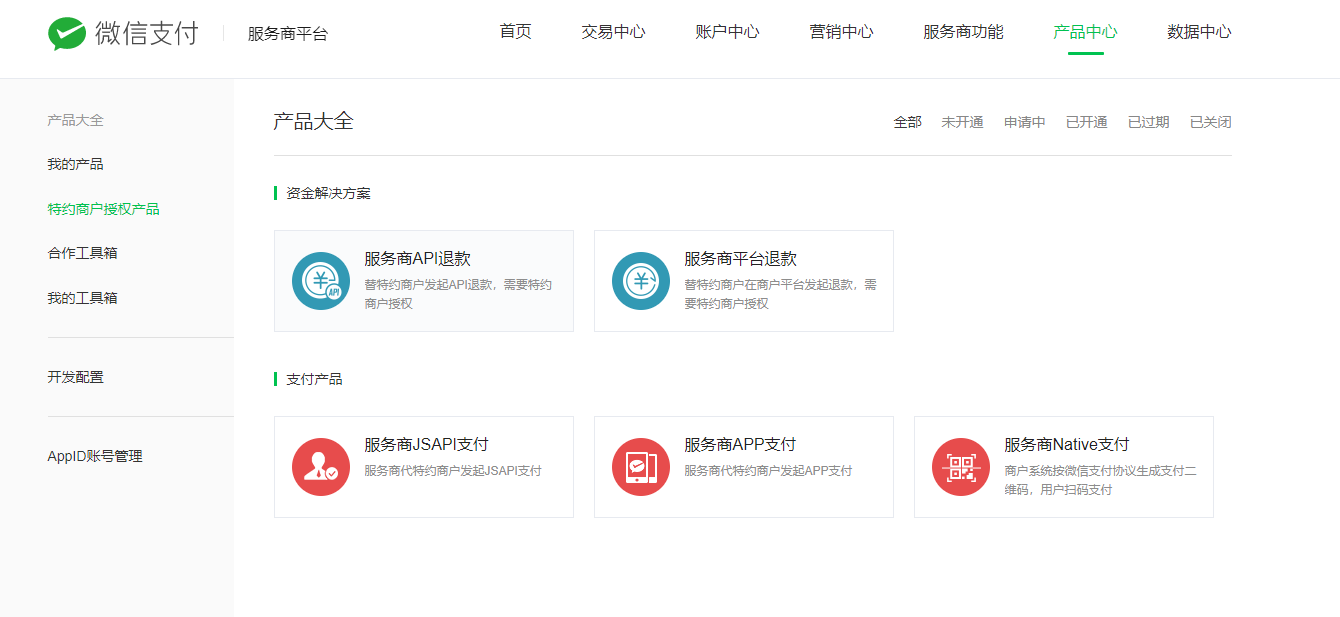Open 我的工具箱 sidebar item

[x=82, y=298]
